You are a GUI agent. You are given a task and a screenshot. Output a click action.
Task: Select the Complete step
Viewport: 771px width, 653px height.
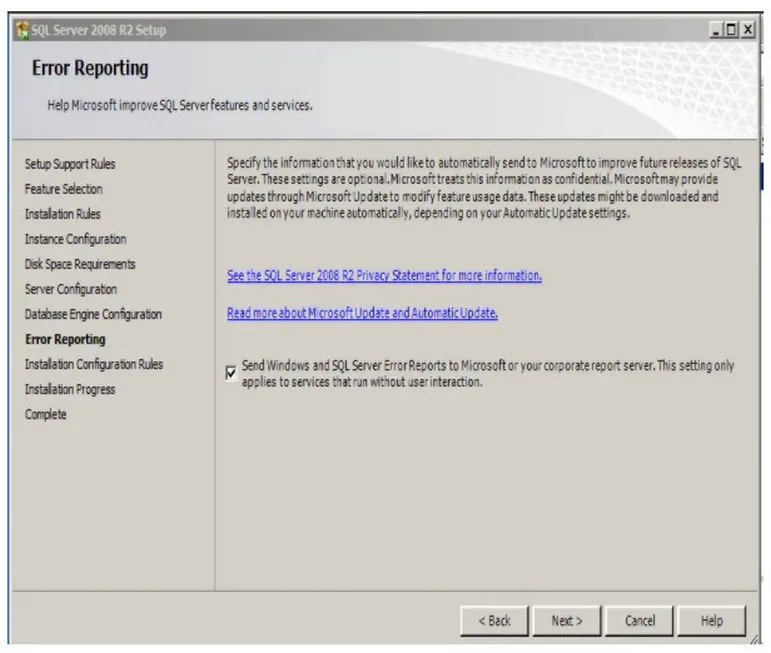45,415
